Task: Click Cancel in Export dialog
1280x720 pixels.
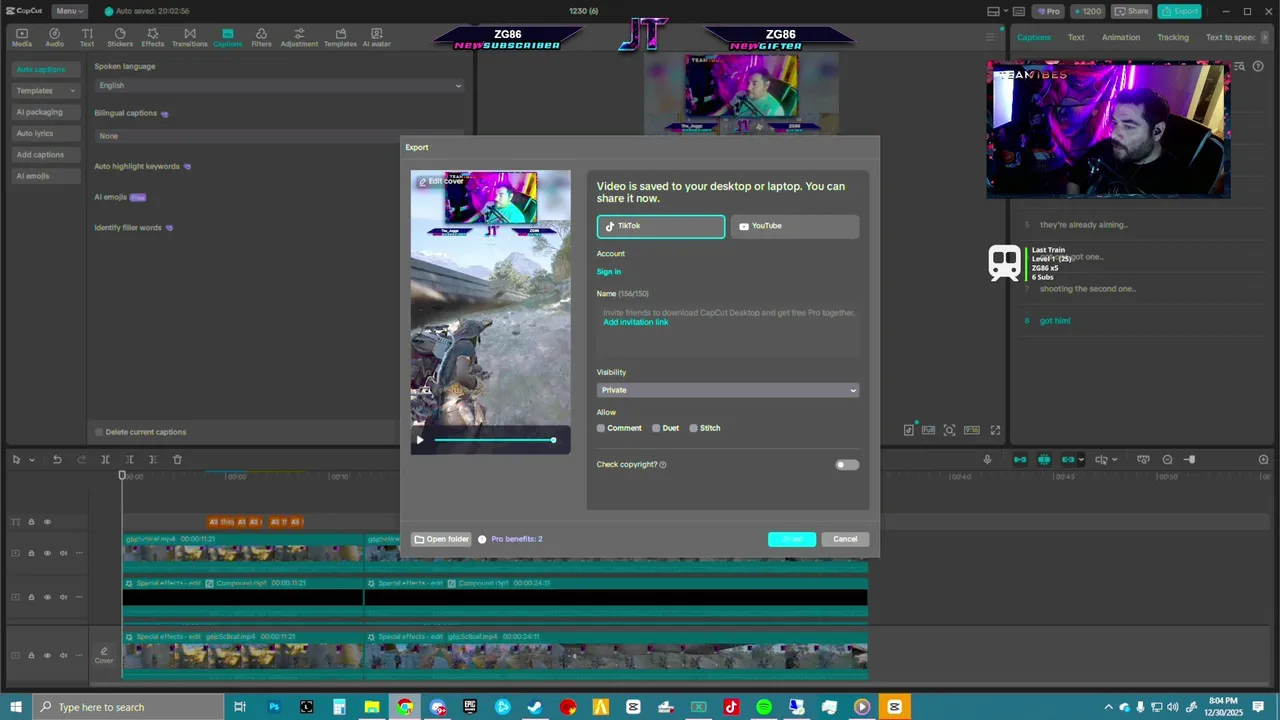Action: pos(845,539)
